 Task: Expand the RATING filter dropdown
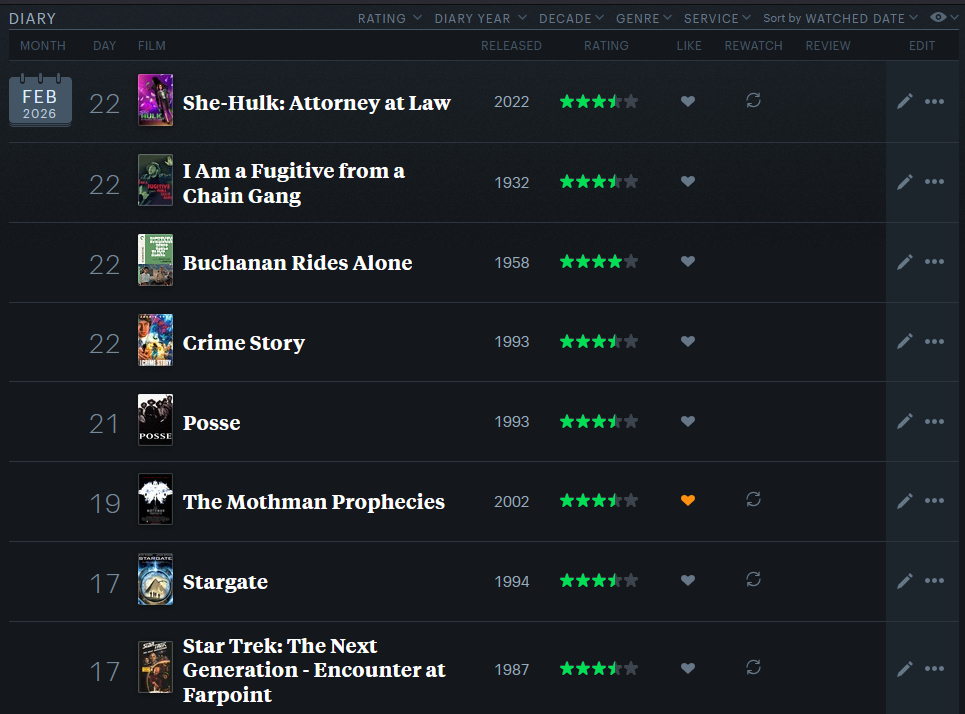pyautogui.click(x=389, y=18)
